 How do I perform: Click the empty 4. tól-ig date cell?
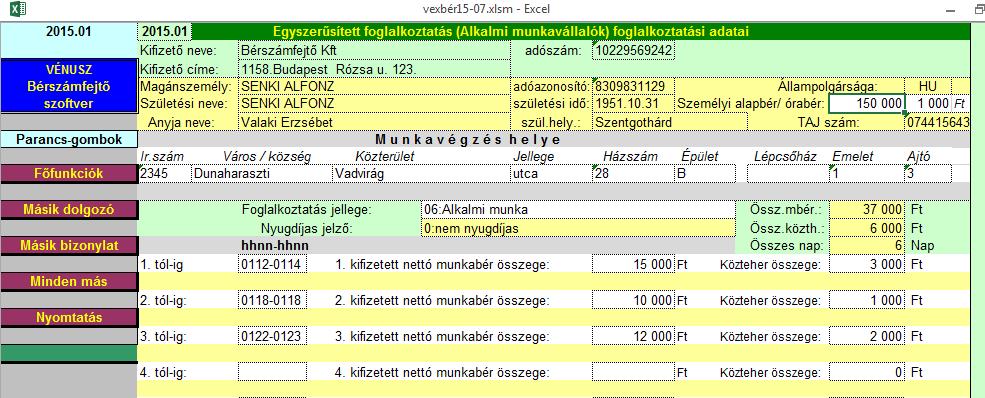click(273, 372)
